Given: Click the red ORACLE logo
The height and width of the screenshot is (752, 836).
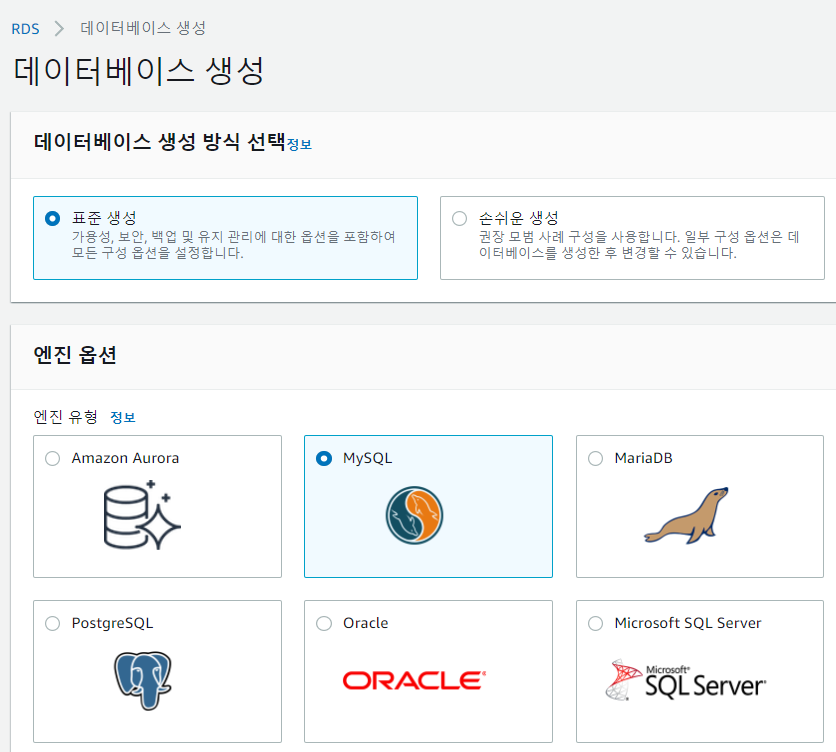Looking at the screenshot, I should click(414, 680).
